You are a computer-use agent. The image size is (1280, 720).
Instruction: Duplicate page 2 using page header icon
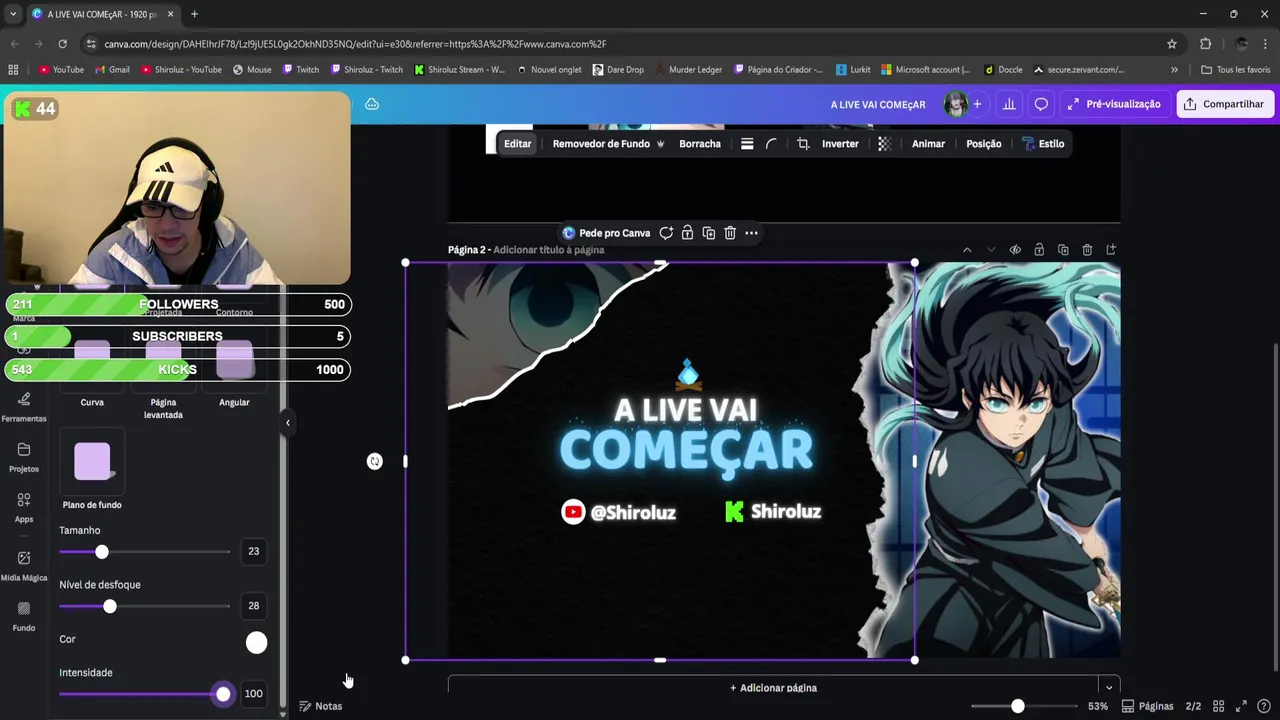pos(1063,250)
